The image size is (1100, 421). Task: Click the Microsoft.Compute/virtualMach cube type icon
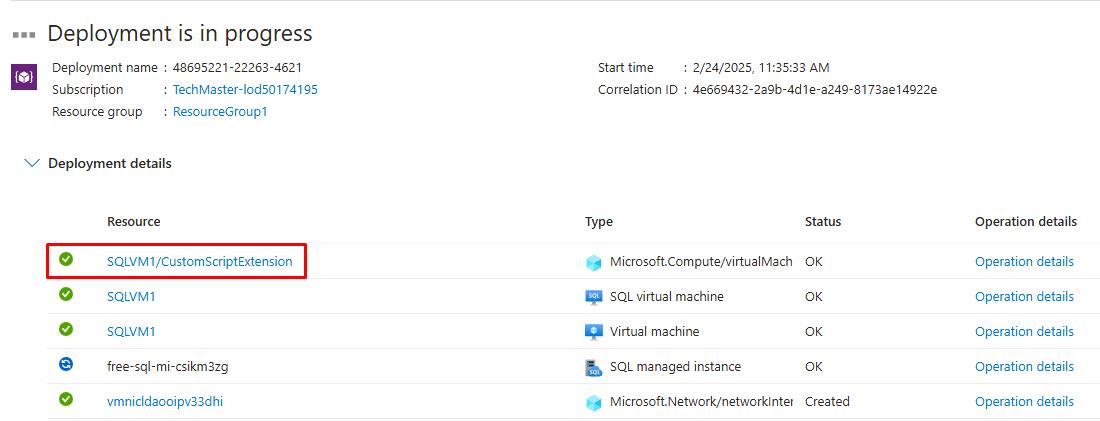click(x=593, y=262)
